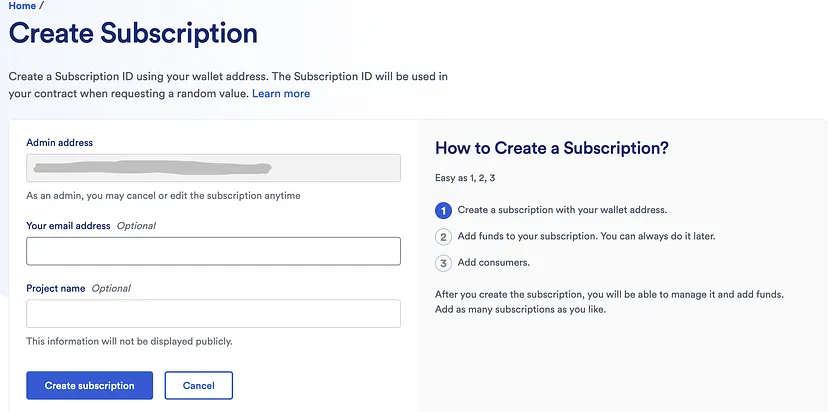
Task: Click the Admin address label
Action: point(60,143)
